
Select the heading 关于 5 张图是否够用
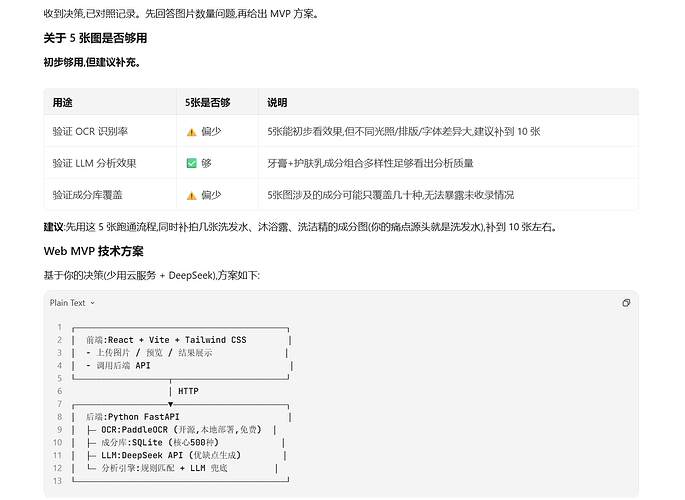[x=95, y=38]
